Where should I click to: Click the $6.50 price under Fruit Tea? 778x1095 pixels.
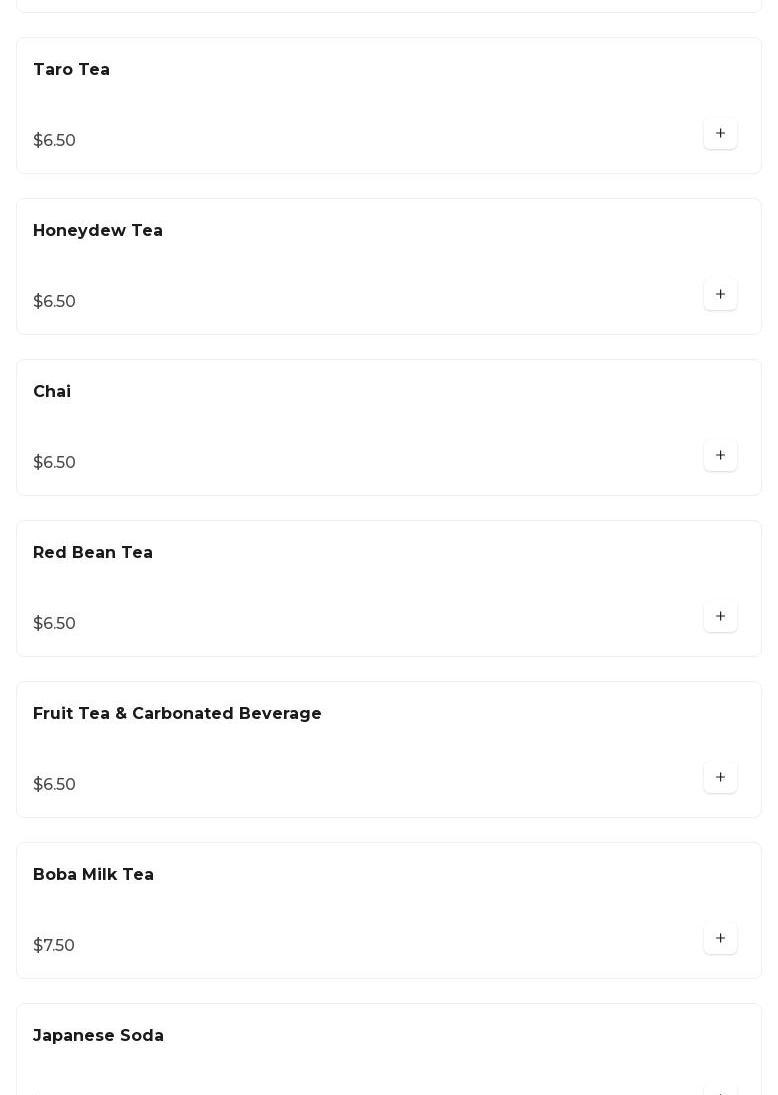(54, 784)
